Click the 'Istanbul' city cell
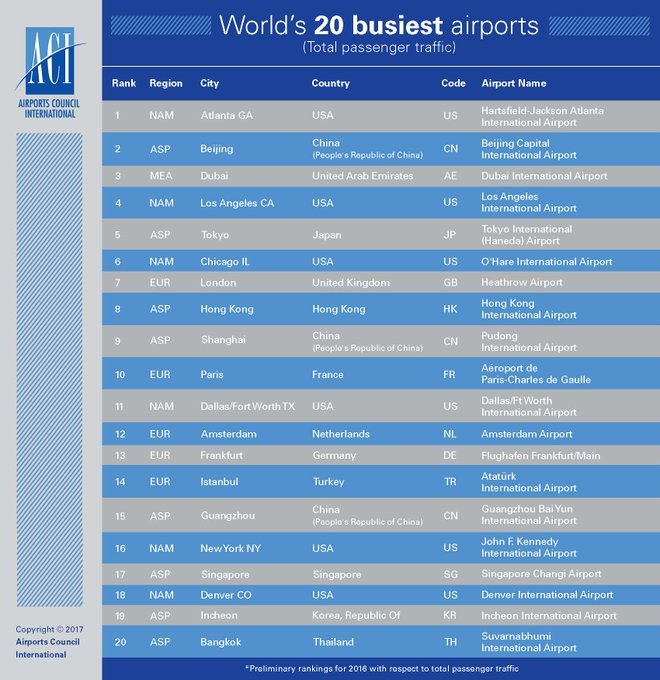Screen dimensions: 660x680 tap(219, 482)
